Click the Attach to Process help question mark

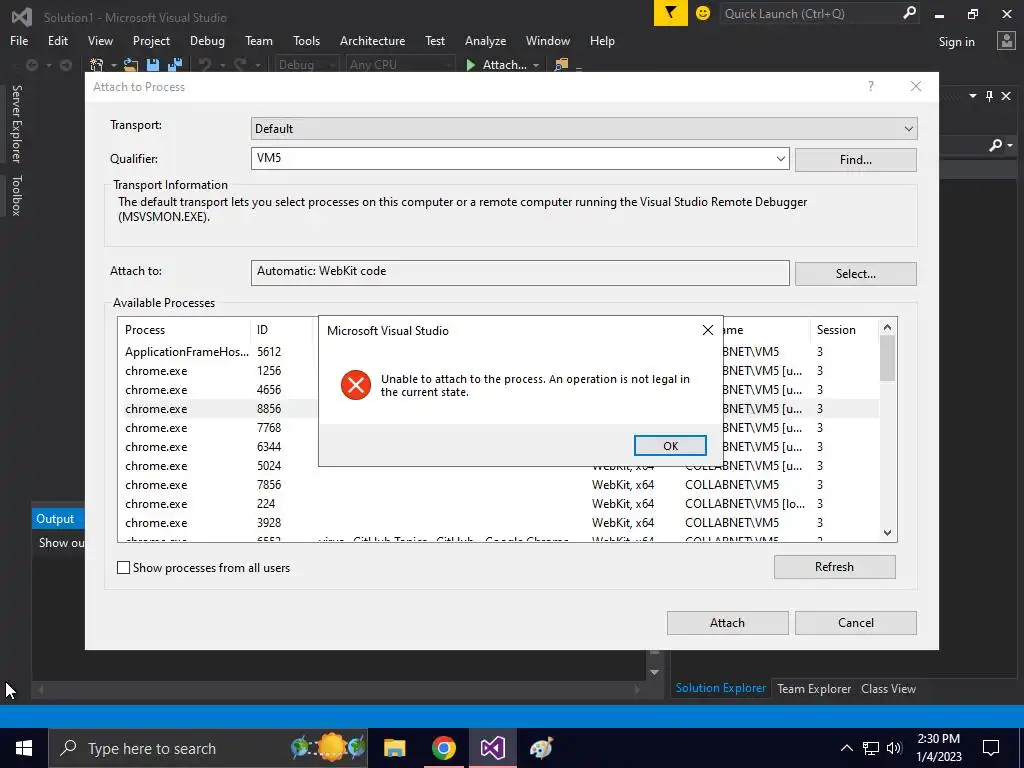pyautogui.click(x=871, y=86)
